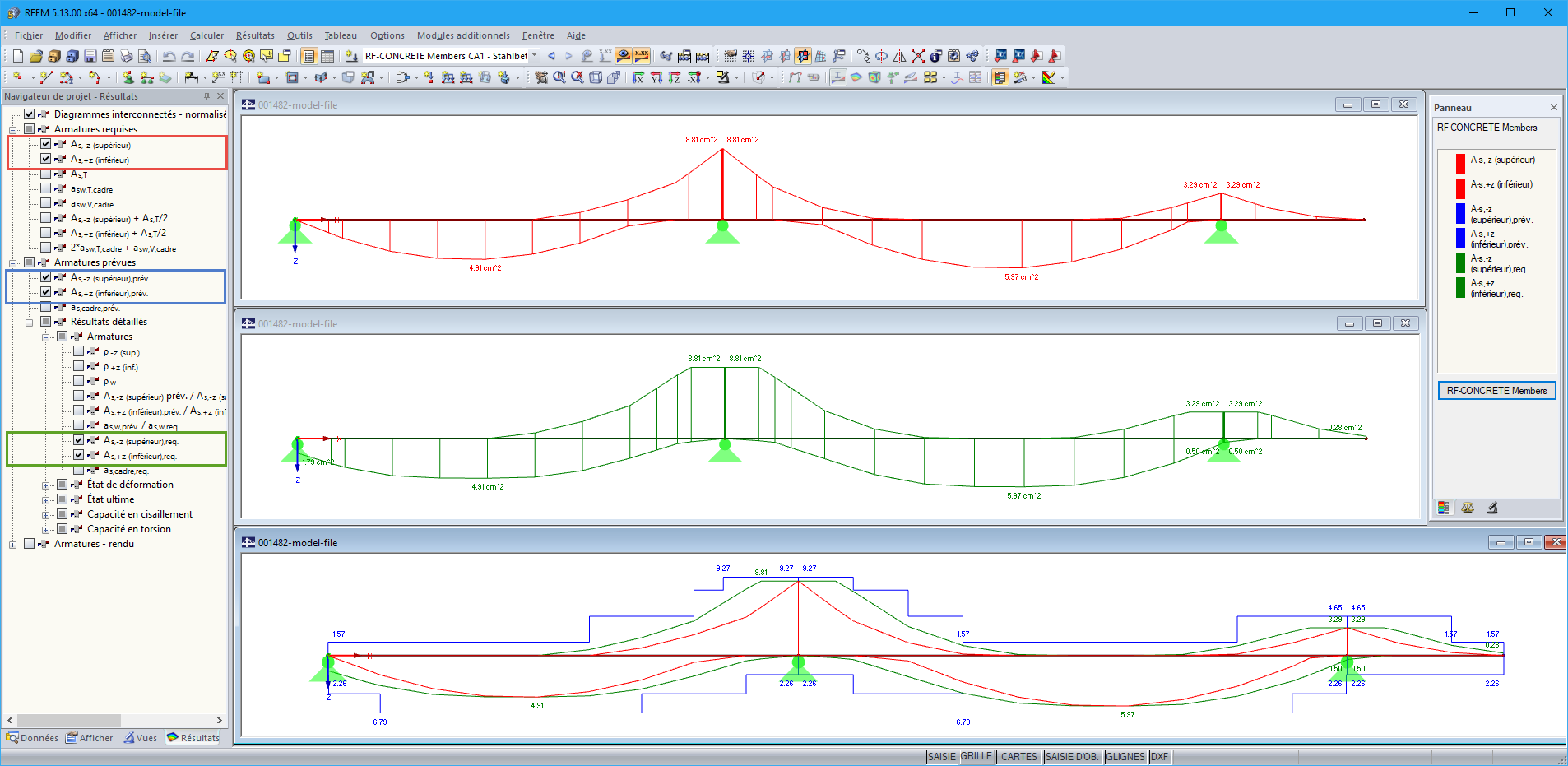
Task: Open the color scale tab in Panneau
Action: point(1444,508)
